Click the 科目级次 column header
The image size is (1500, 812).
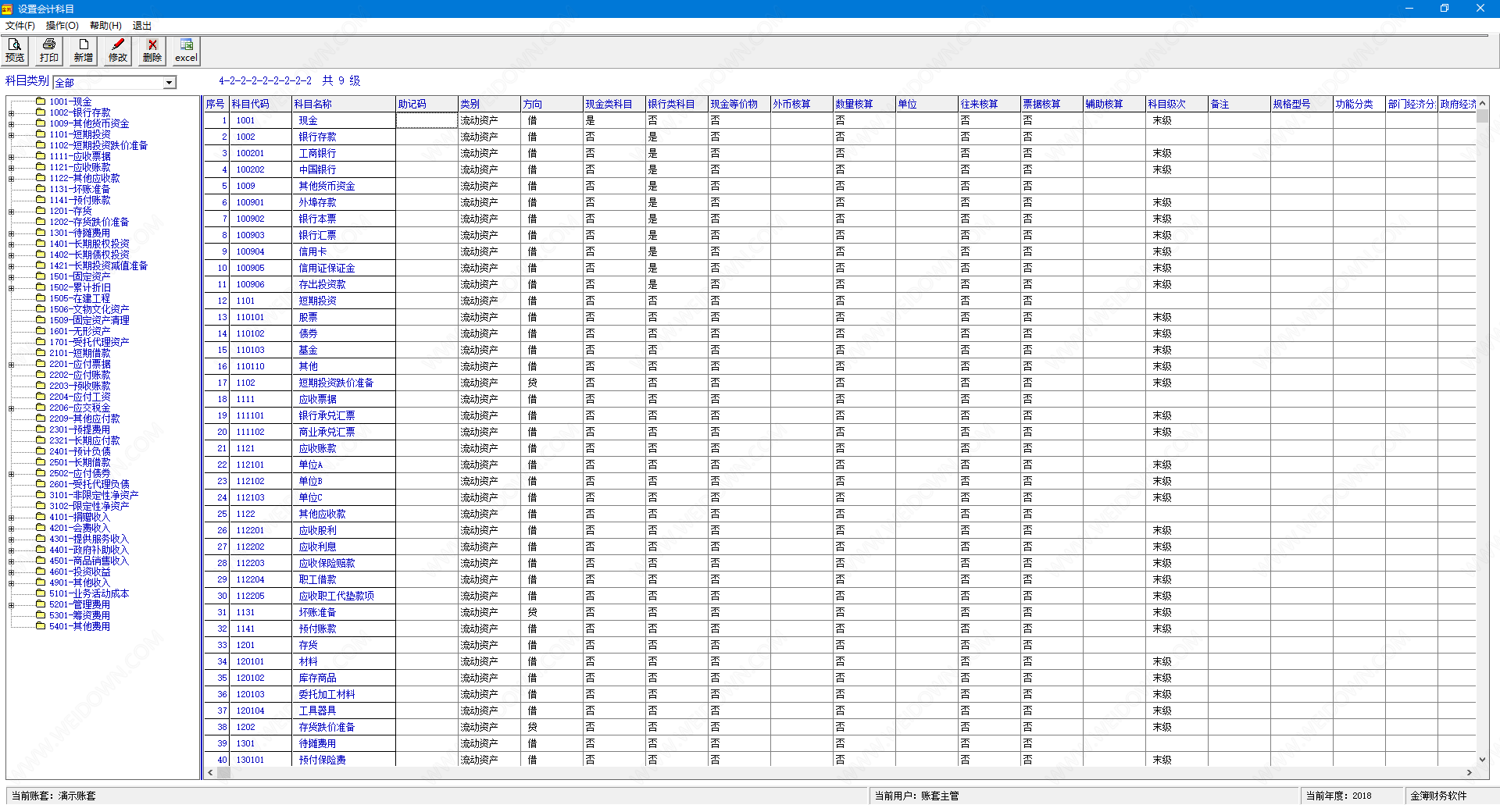tap(1177, 104)
